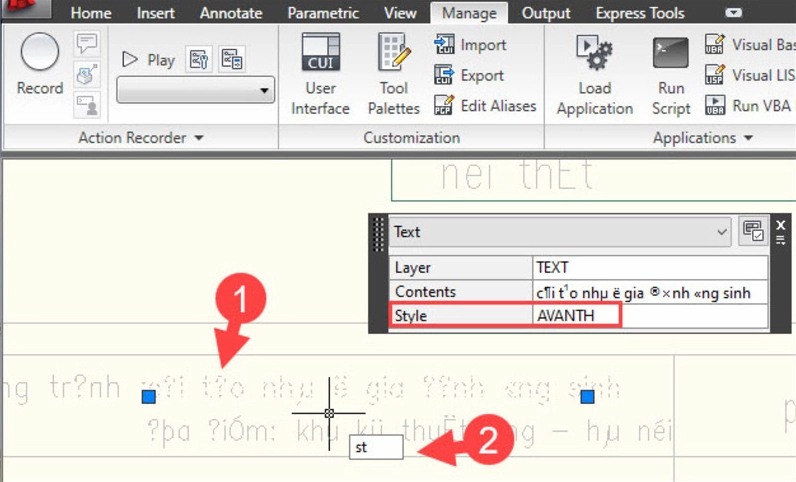Play the recorded action macro
The width and height of the screenshot is (796, 482).
(x=149, y=60)
